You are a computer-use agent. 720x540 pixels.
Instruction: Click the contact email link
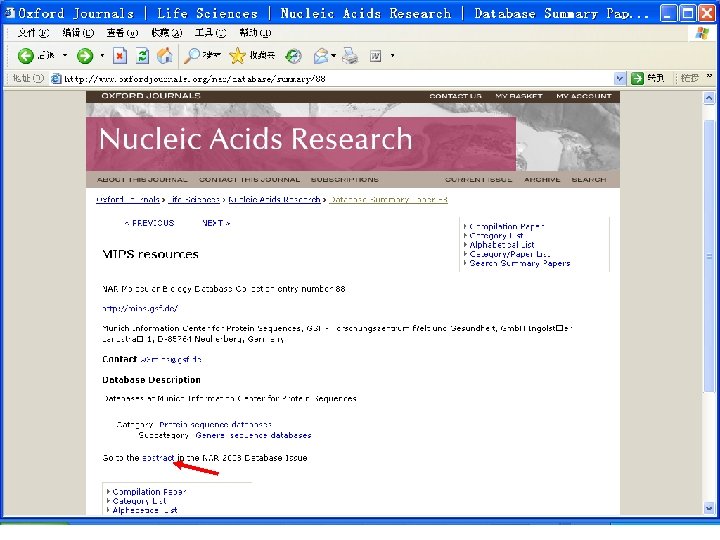[171, 359]
